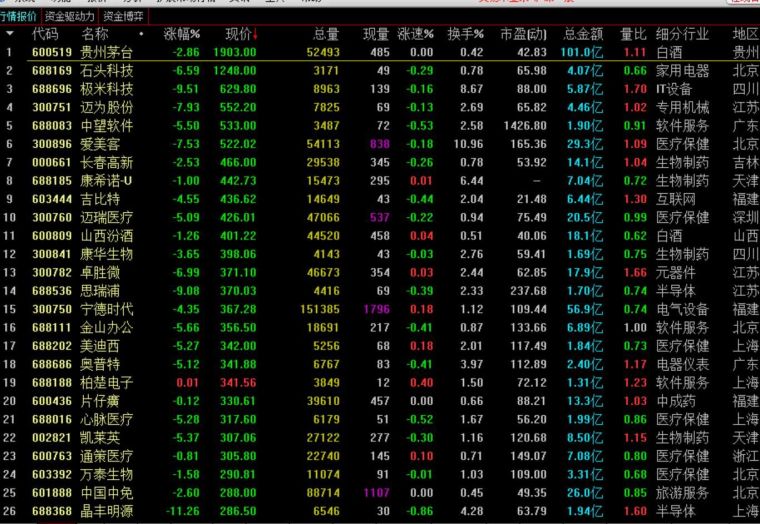760x524 pixels.
Task: Click the 电器仪表 industry cell
Action: pyautogui.click(x=682, y=364)
